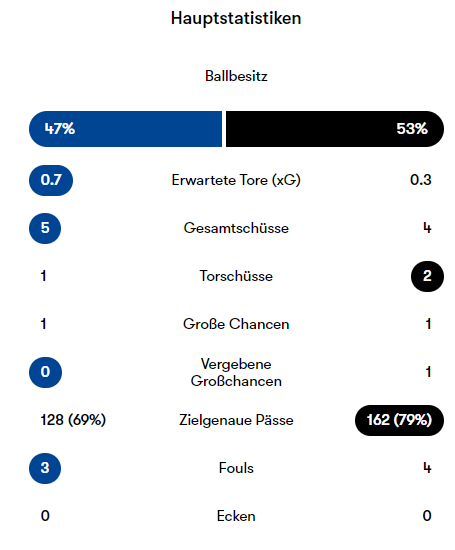Click the blue 0.7 xG badge

(51, 180)
